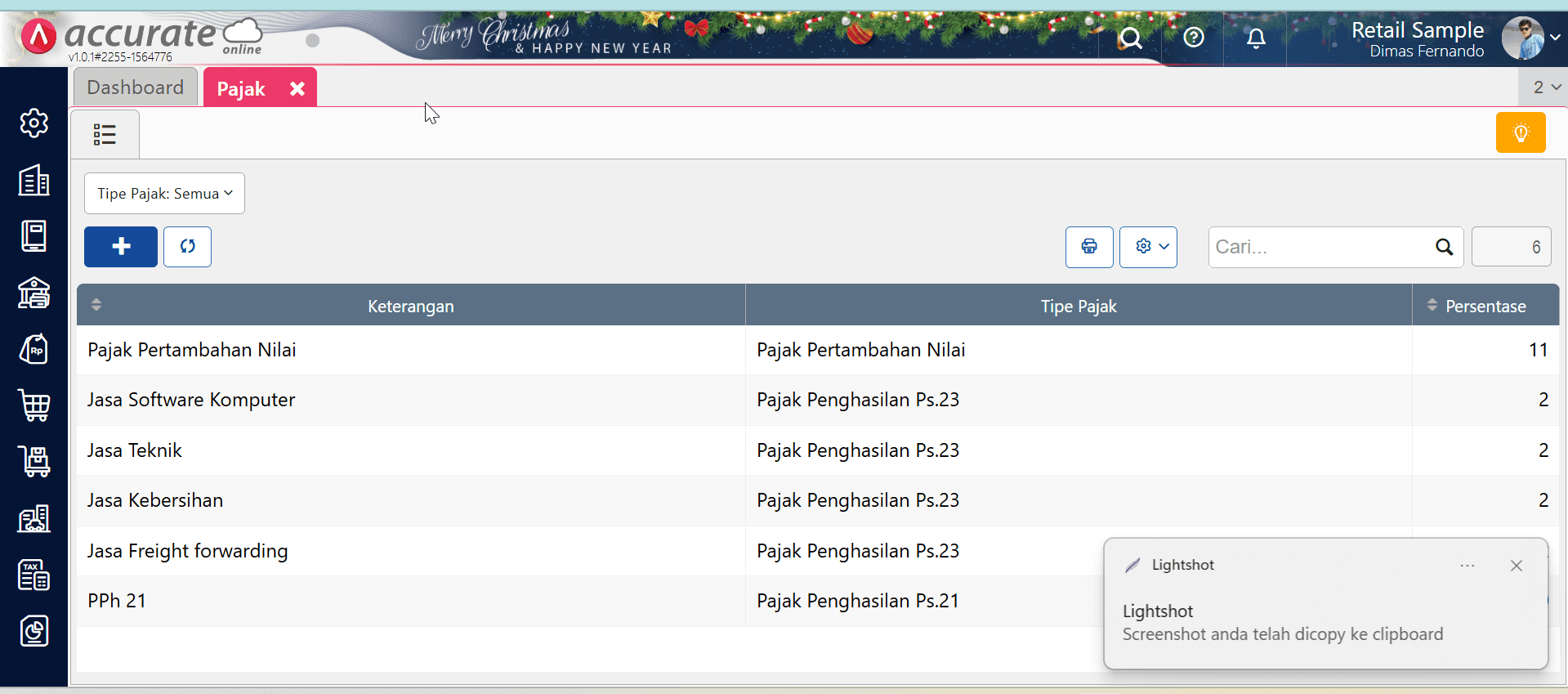Screen dimensions: 1568x694
Task: Click the record count box showing 6
Action: pos(1512,247)
